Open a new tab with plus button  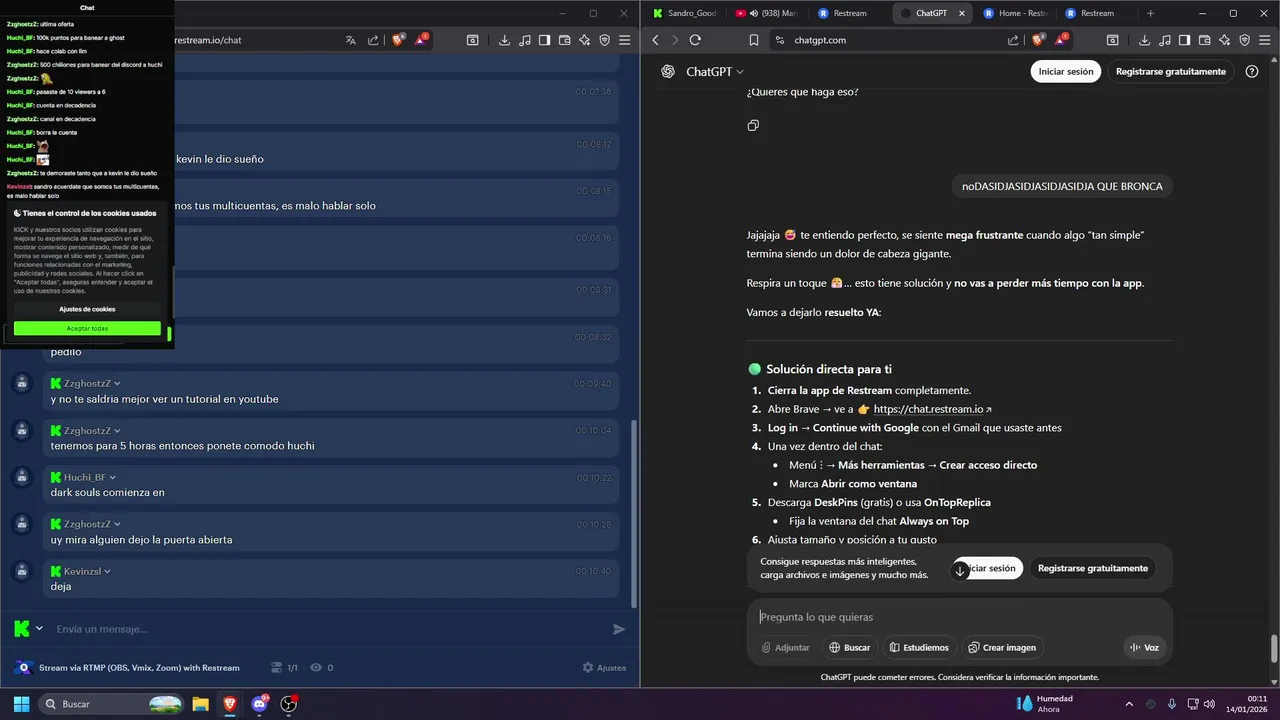click(x=1150, y=13)
